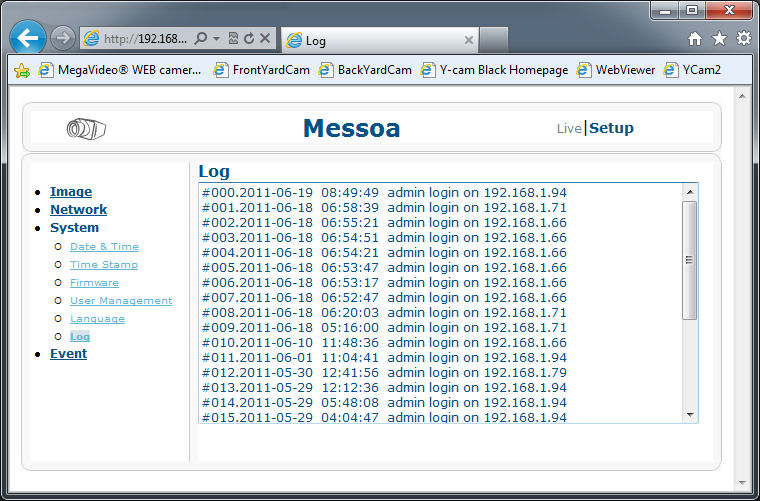
Task: Close the Log tab
Action: (x=469, y=40)
